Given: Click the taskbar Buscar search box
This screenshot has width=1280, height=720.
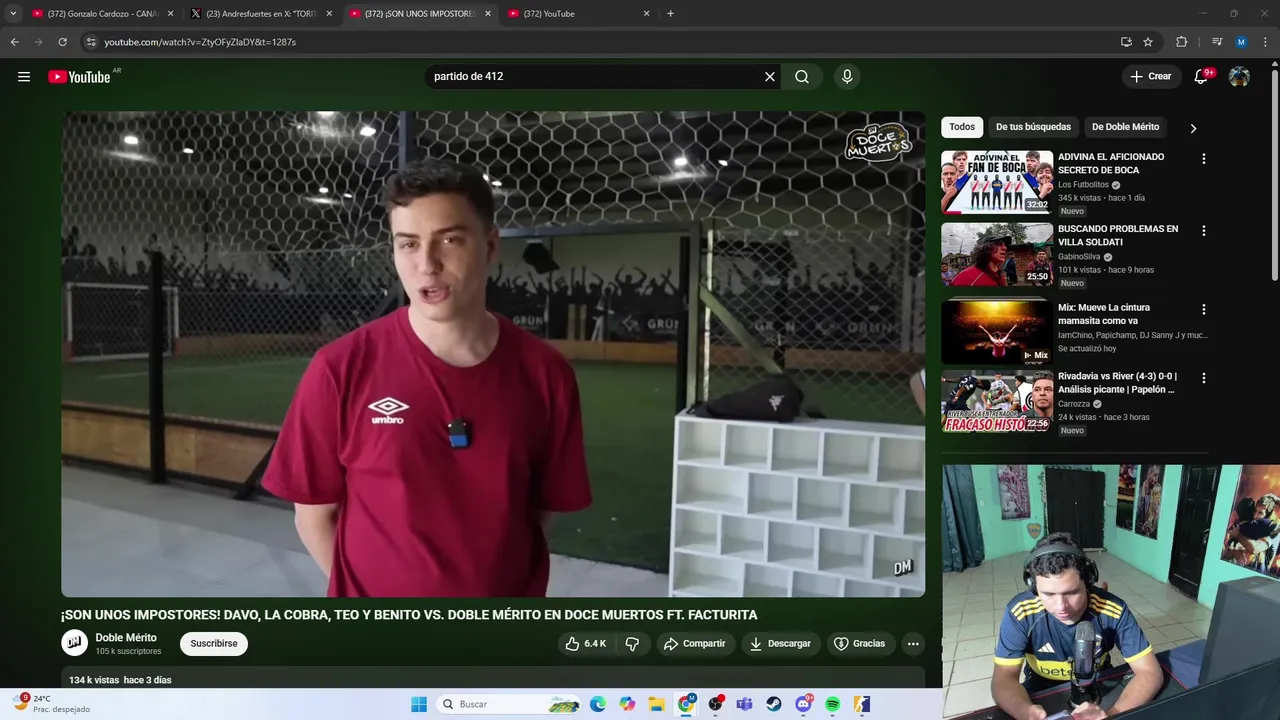Looking at the screenshot, I should coord(510,704).
